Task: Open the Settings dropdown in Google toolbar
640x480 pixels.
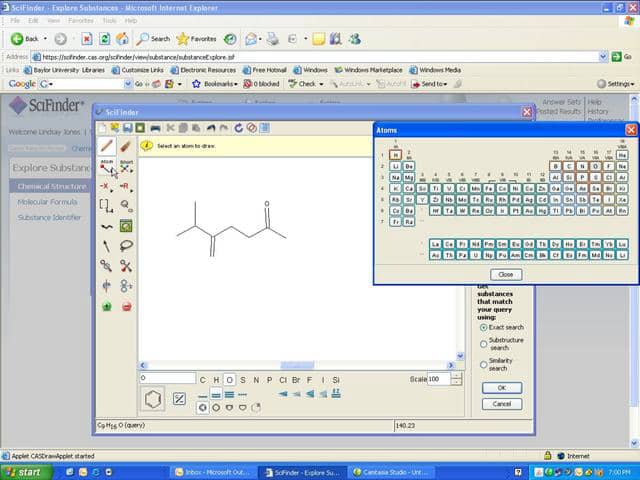Action: tap(616, 84)
